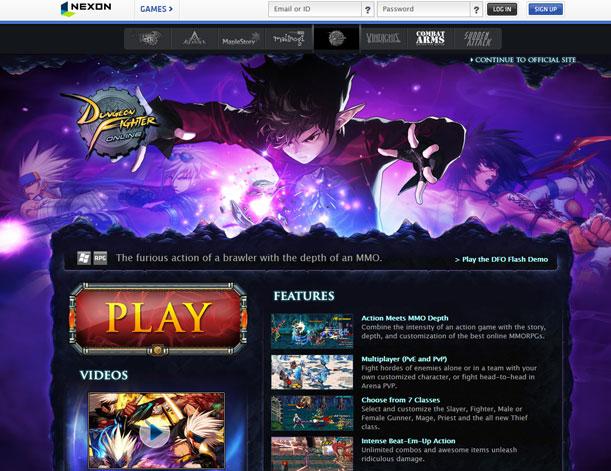This screenshot has height=471, width=611.
Task: Select the Combat Arms game tab
Action: coord(431,38)
